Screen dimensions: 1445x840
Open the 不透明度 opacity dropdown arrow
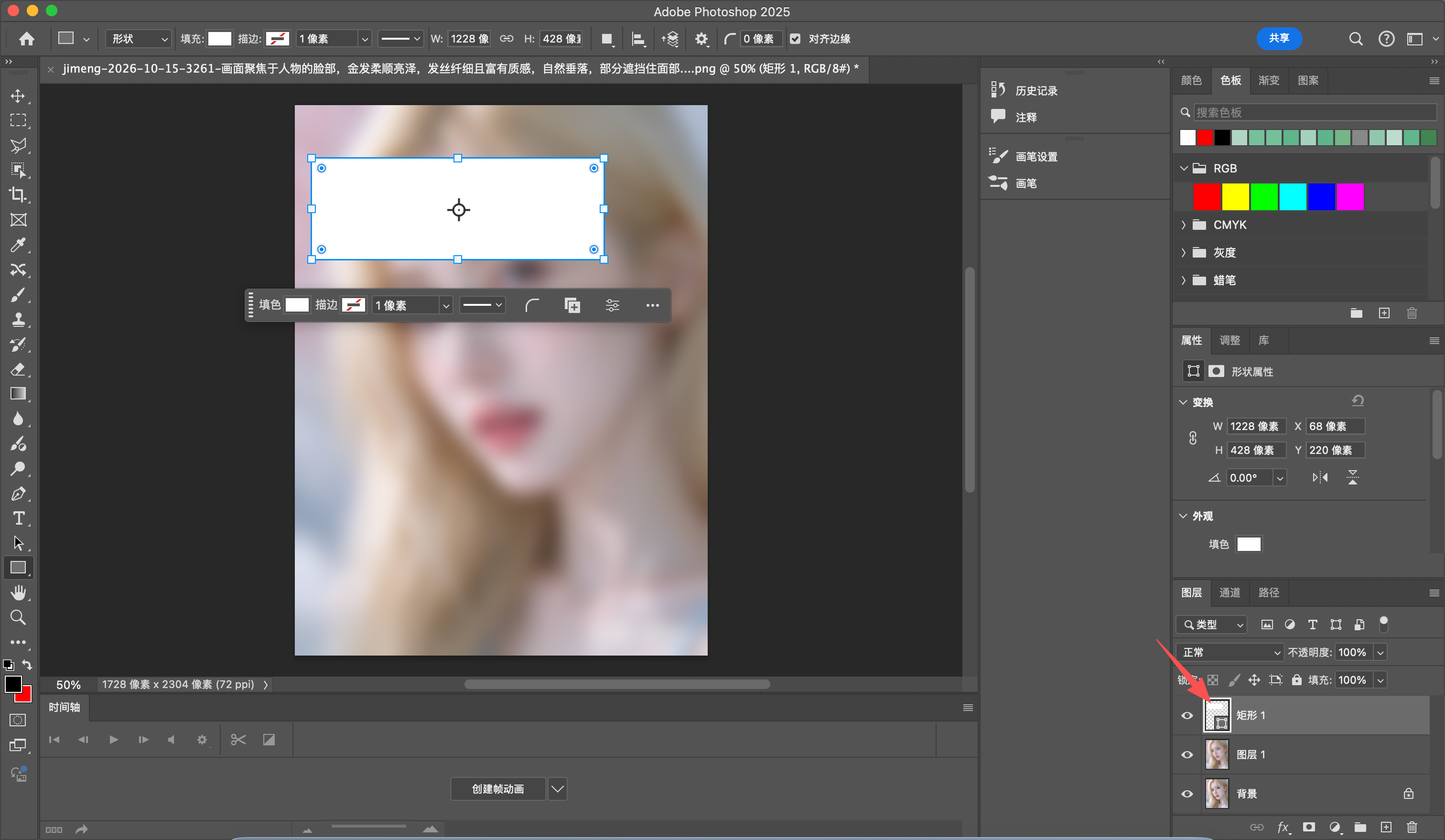click(x=1381, y=653)
